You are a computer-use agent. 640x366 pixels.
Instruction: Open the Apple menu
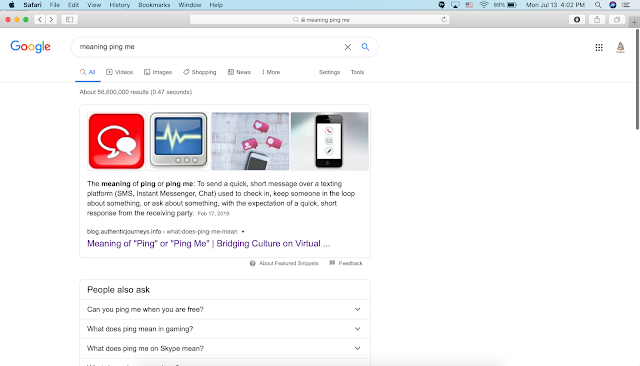12,5
